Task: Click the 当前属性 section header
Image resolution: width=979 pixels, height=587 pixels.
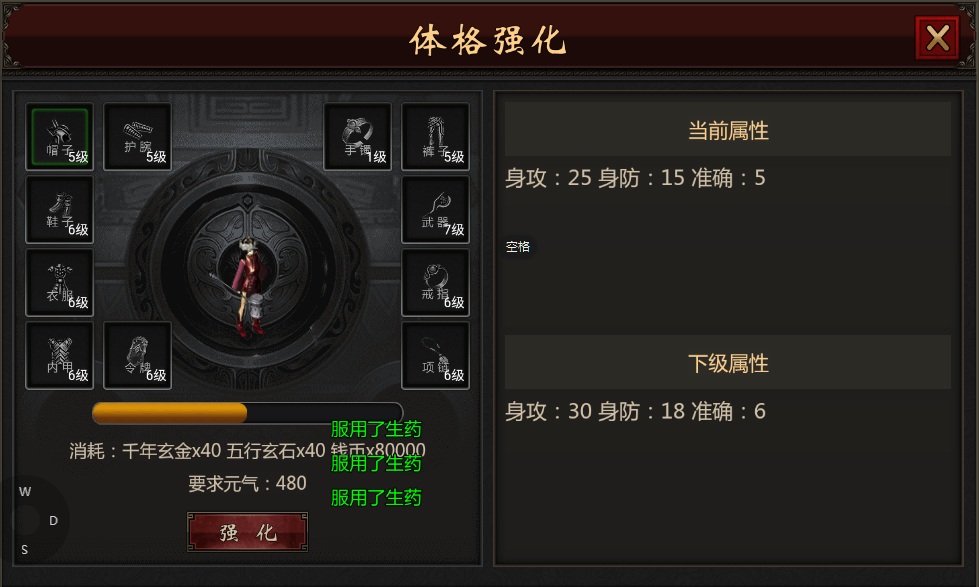Action: [728, 130]
